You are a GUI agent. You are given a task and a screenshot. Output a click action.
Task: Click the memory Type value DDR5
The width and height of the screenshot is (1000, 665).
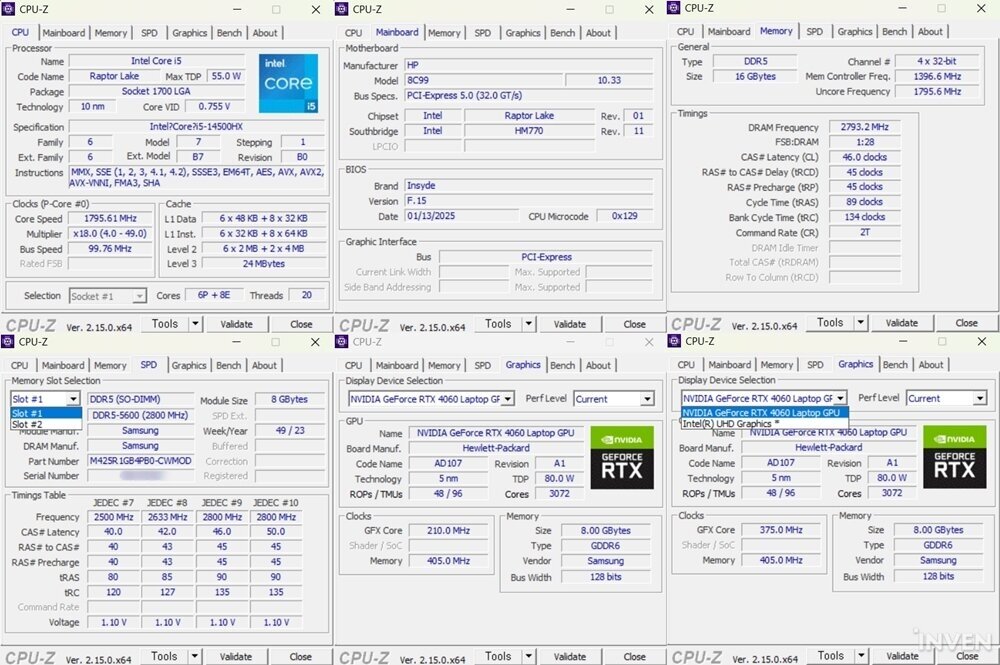756,61
